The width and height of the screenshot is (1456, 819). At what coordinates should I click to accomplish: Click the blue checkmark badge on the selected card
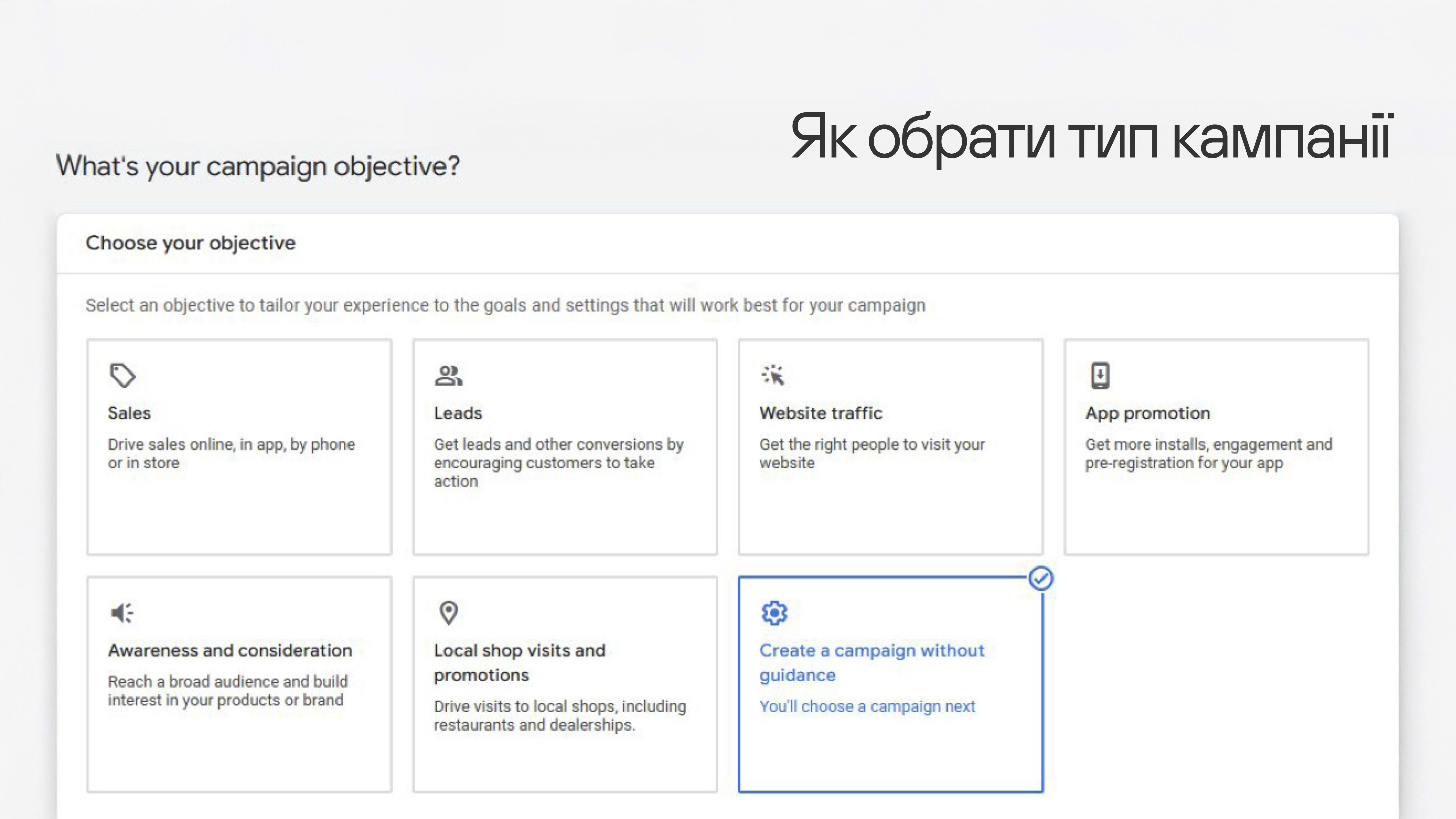click(1041, 579)
